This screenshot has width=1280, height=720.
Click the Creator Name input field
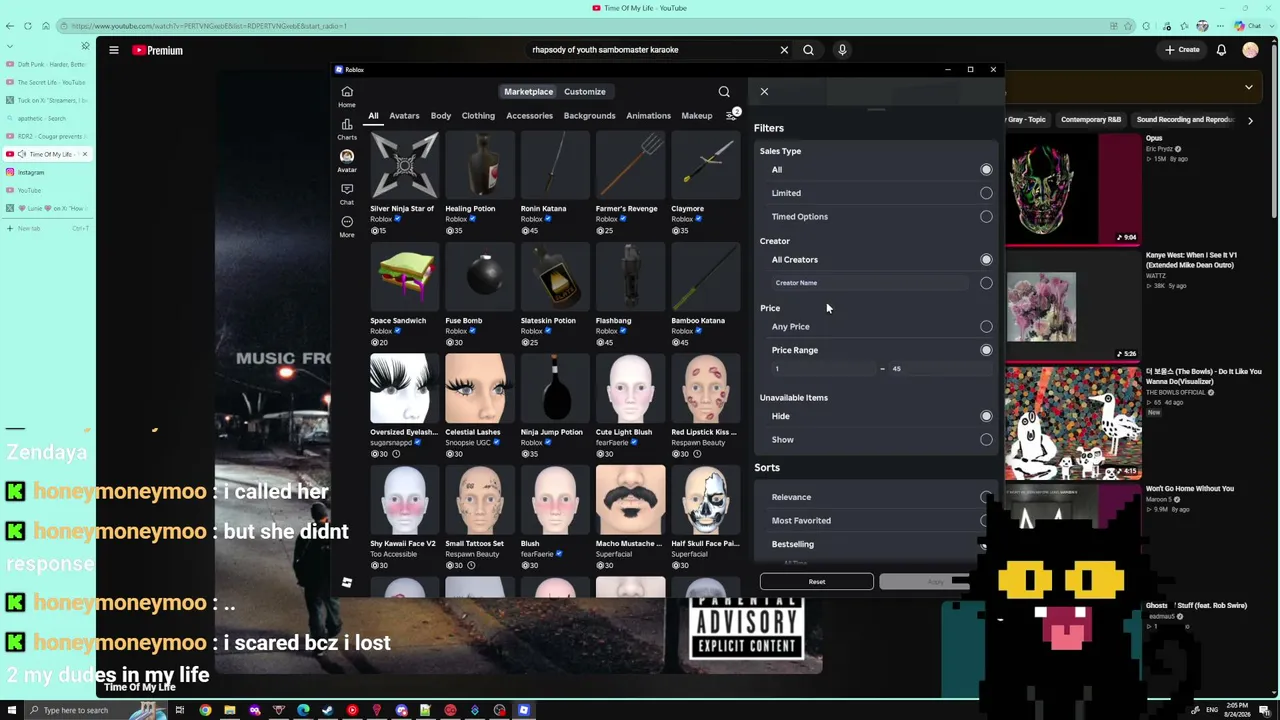tap(870, 283)
